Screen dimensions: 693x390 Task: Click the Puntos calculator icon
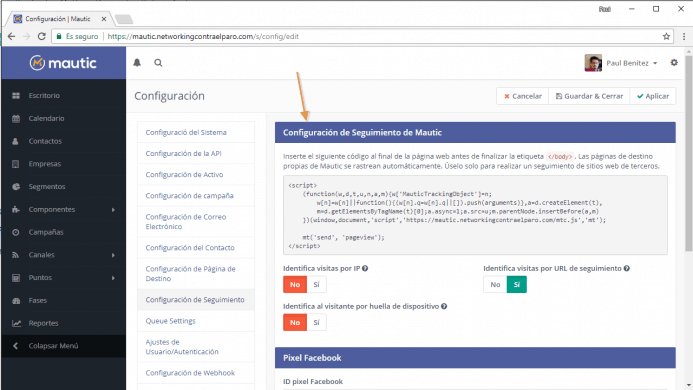pyautogui.click(x=16, y=278)
